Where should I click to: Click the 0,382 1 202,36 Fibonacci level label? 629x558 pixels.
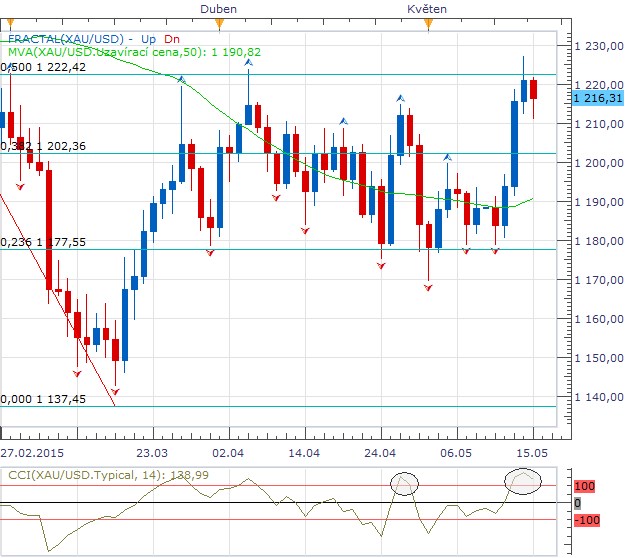click(43, 146)
